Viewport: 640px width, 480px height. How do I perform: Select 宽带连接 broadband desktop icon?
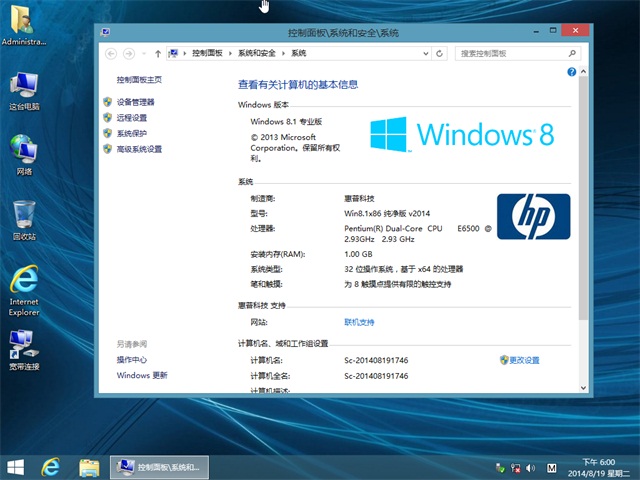coord(24,350)
